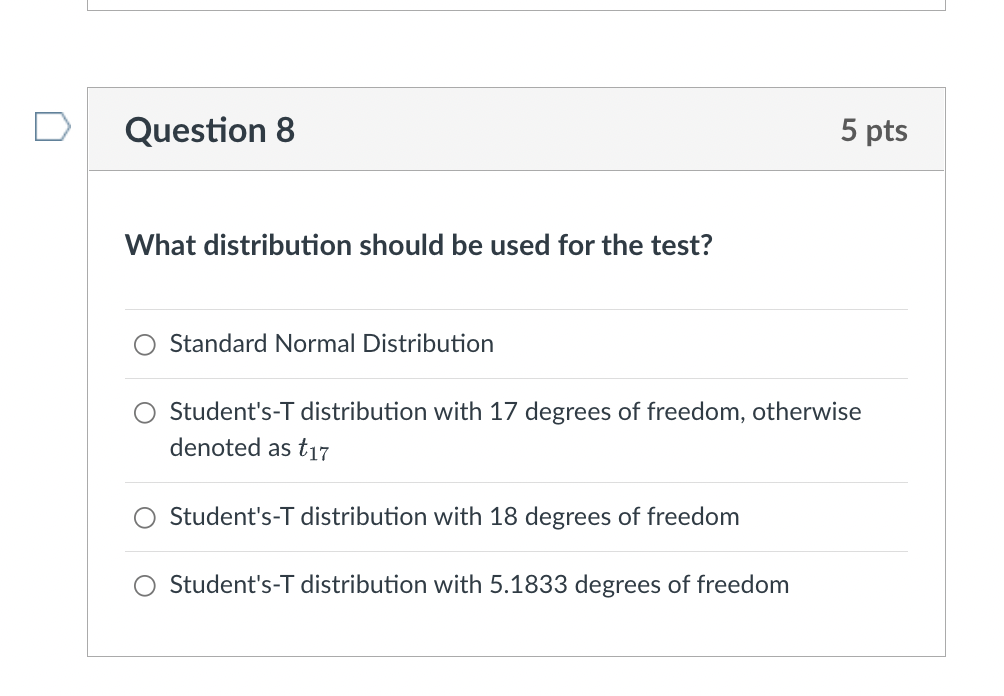Click the Standard Normal Distribution answer text
The height and width of the screenshot is (696, 1004).
pos(331,344)
